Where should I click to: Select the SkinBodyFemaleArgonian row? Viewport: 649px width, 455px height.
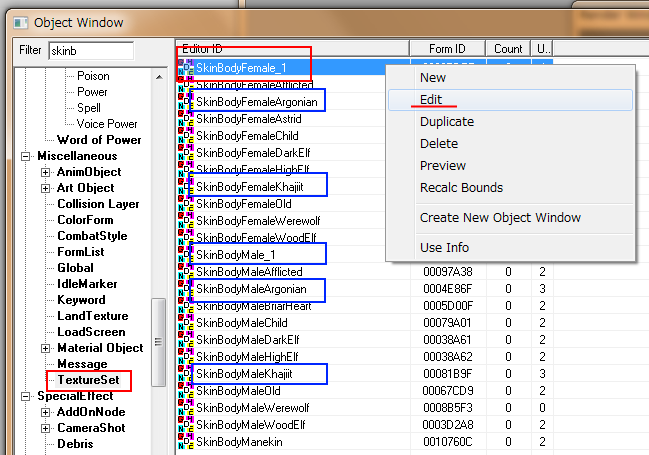257,102
